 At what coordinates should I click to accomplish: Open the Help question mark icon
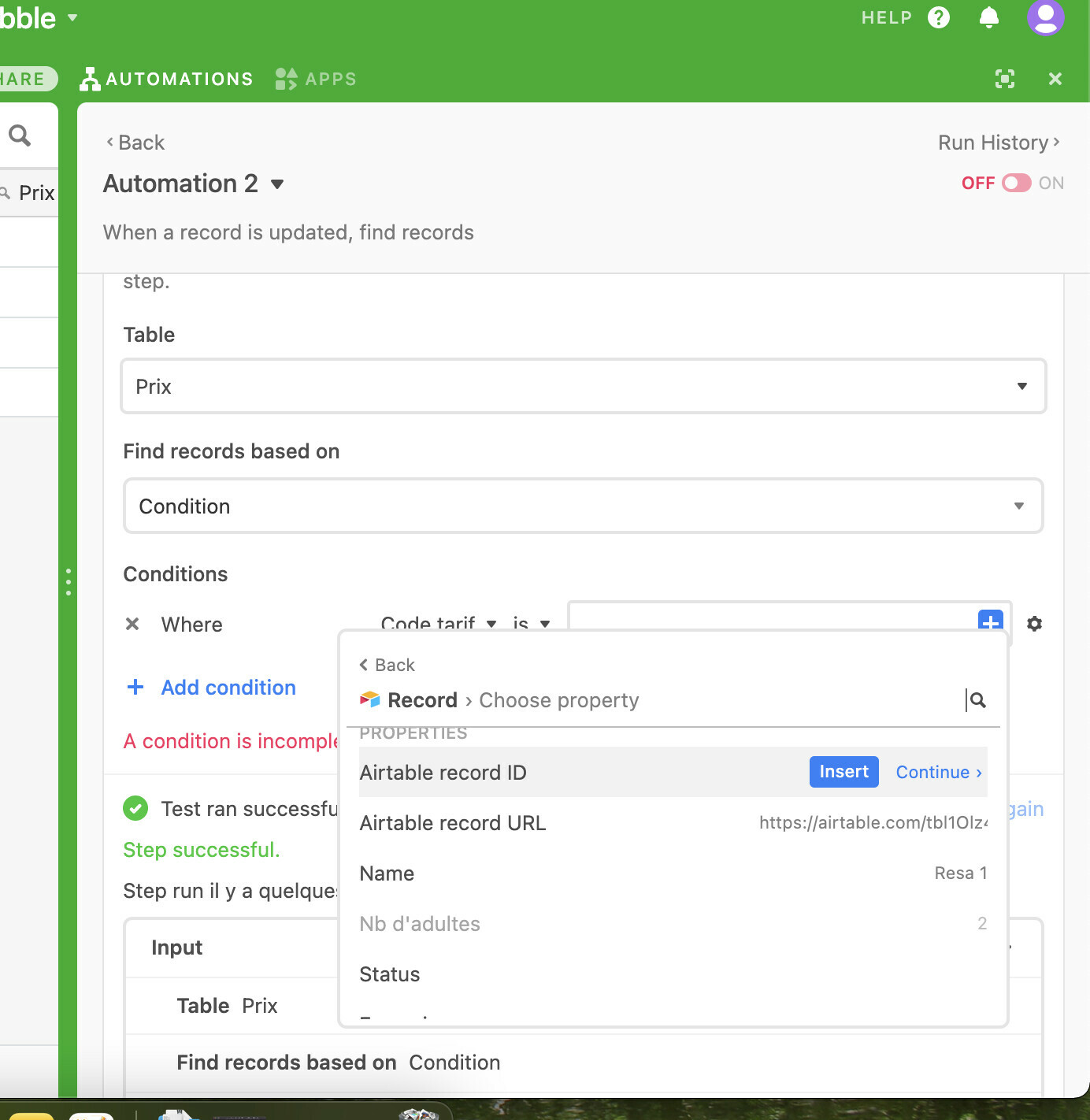tap(939, 17)
